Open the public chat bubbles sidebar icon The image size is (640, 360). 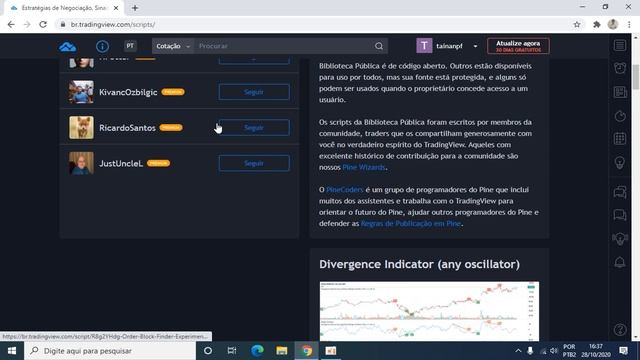point(620,192)
